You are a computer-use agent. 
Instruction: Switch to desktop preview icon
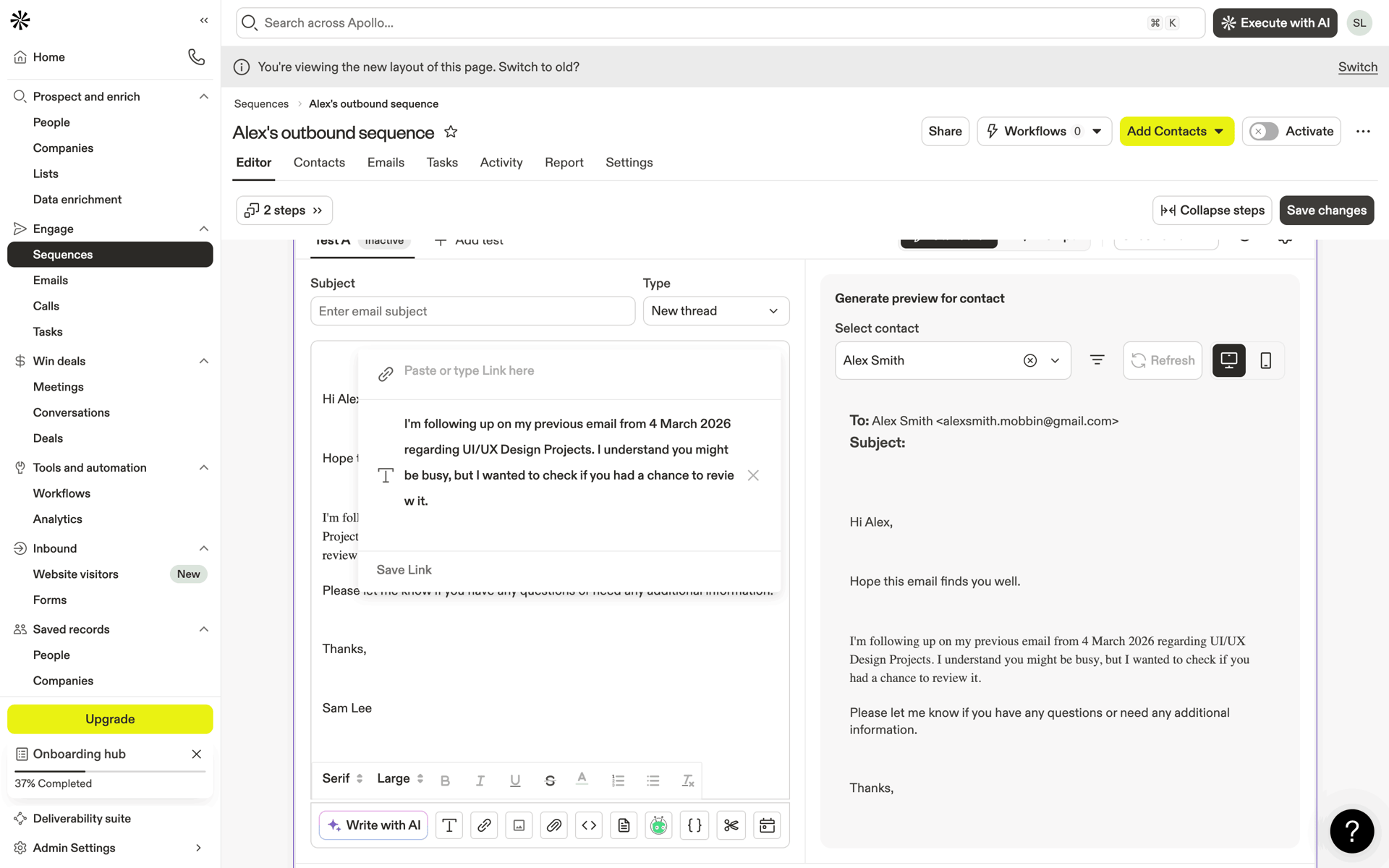(1228, 360)
